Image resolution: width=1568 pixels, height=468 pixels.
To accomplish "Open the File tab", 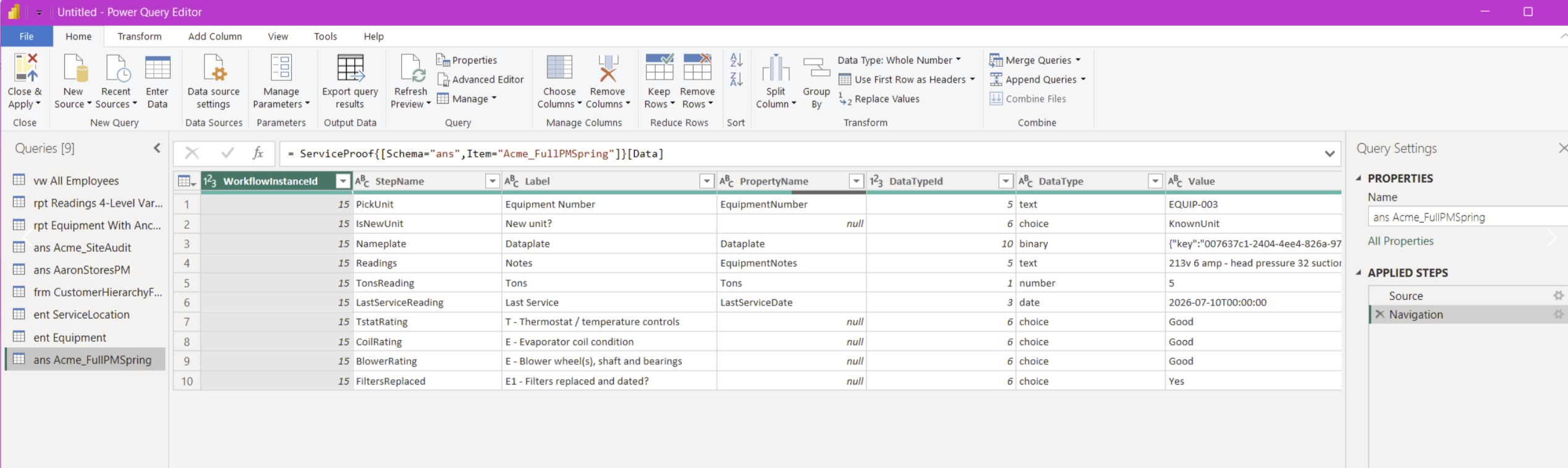I will tap(27, 36).
